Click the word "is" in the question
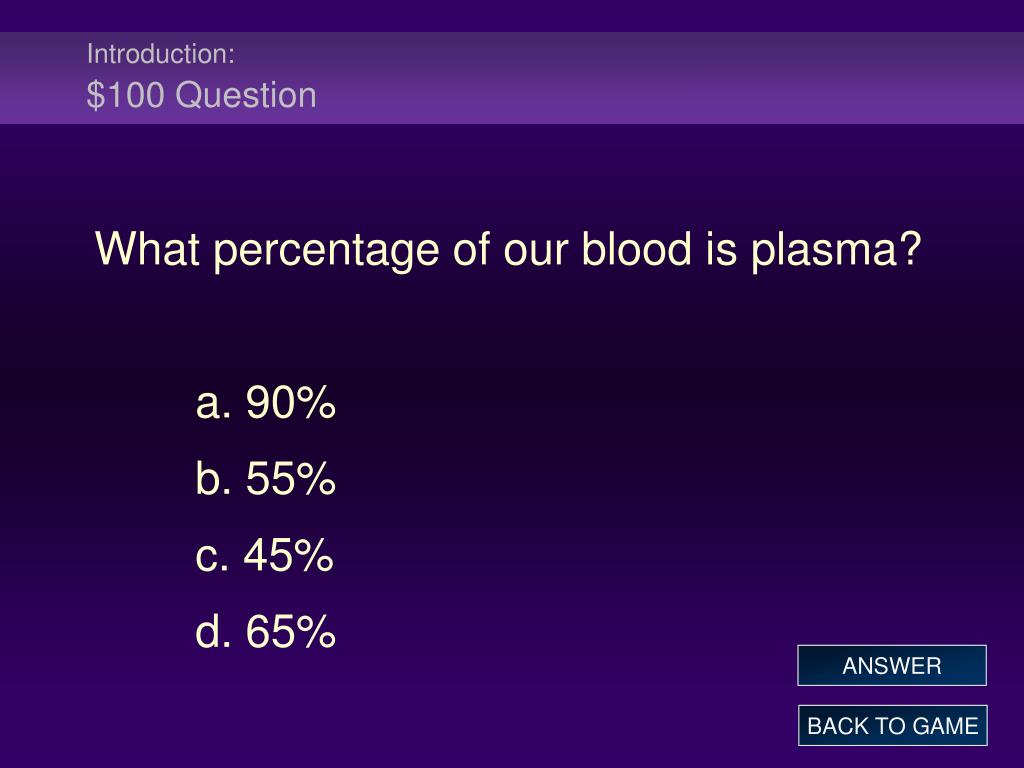This screenshot has height=768, width=1024. pyautogui.click(x=722, y=248)
